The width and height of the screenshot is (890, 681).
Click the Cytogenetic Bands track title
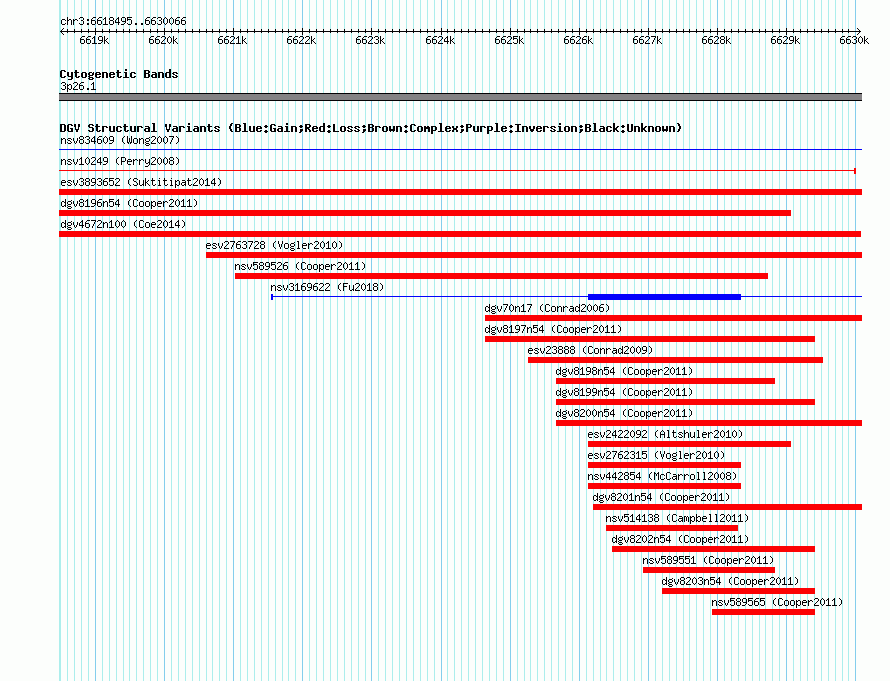[119, 74]
